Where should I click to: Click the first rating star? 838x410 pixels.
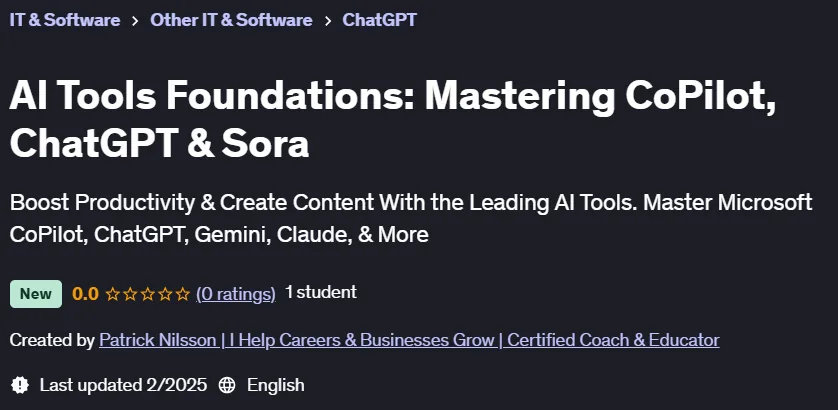pyautogui.click(x=112, y=294)
